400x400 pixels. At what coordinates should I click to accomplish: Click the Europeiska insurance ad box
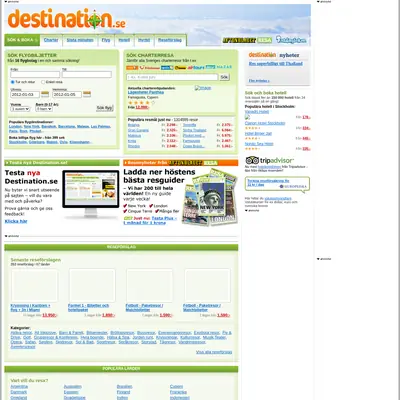pos(277,184)
